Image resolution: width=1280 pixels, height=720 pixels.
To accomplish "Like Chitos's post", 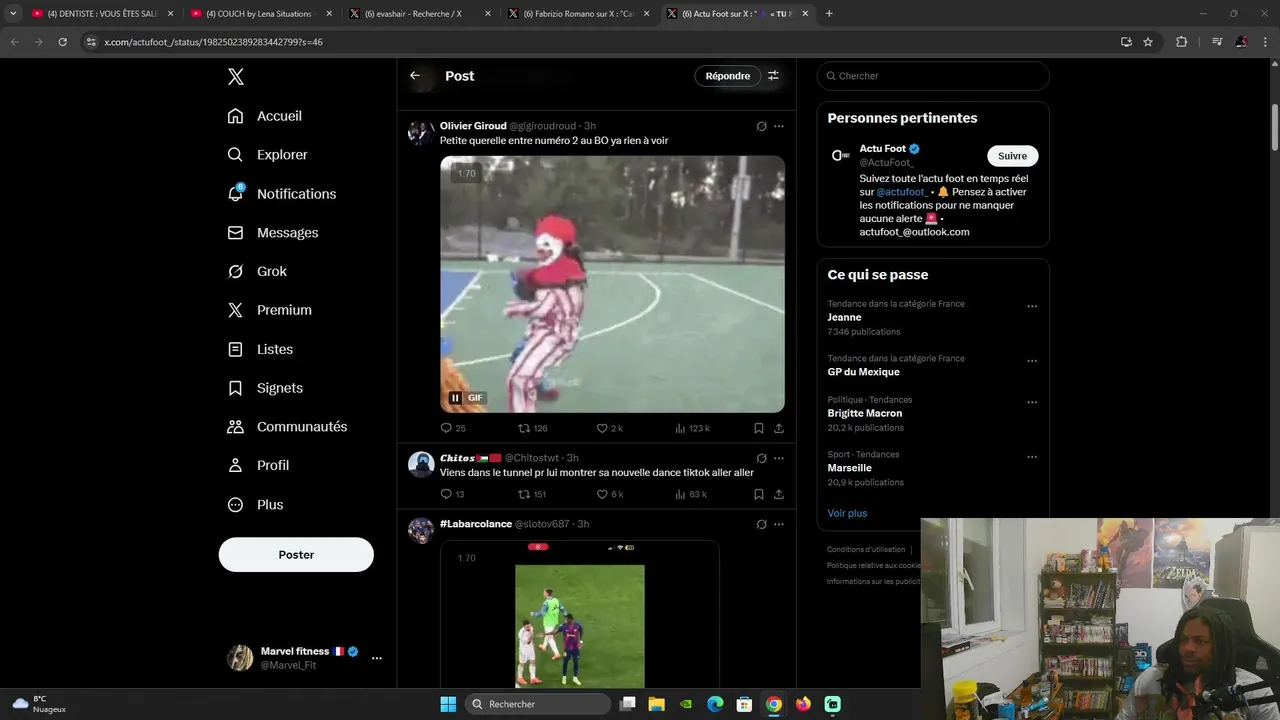I will click(609, 494).
